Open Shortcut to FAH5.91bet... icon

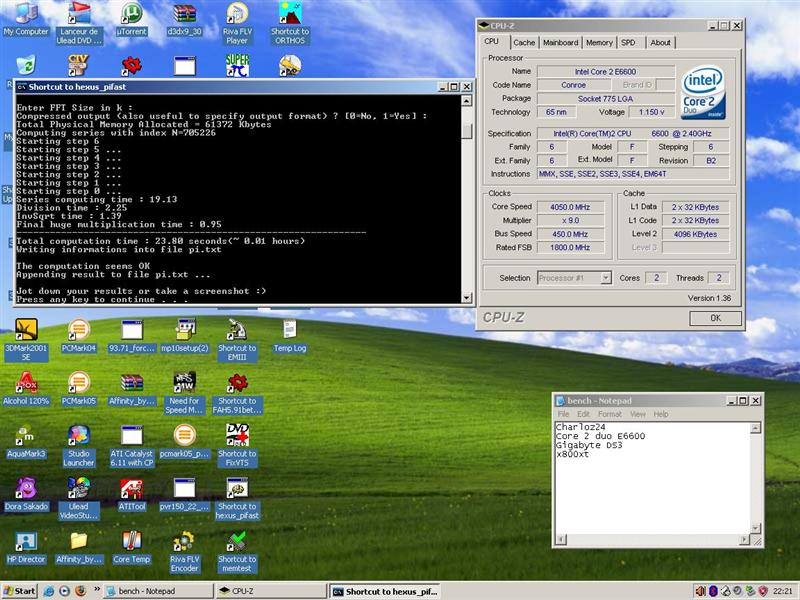237,392
